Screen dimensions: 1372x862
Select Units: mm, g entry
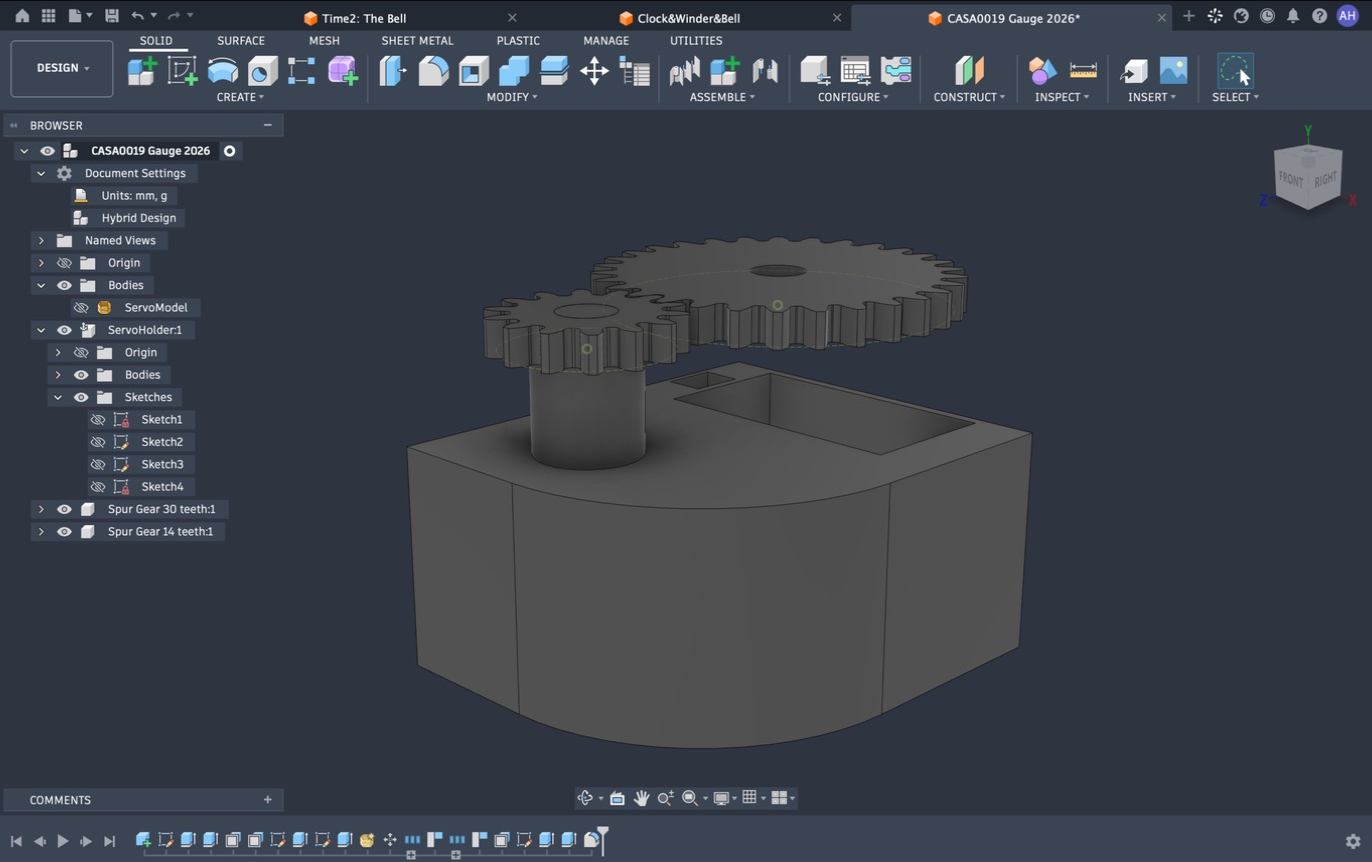pos(134,195)
